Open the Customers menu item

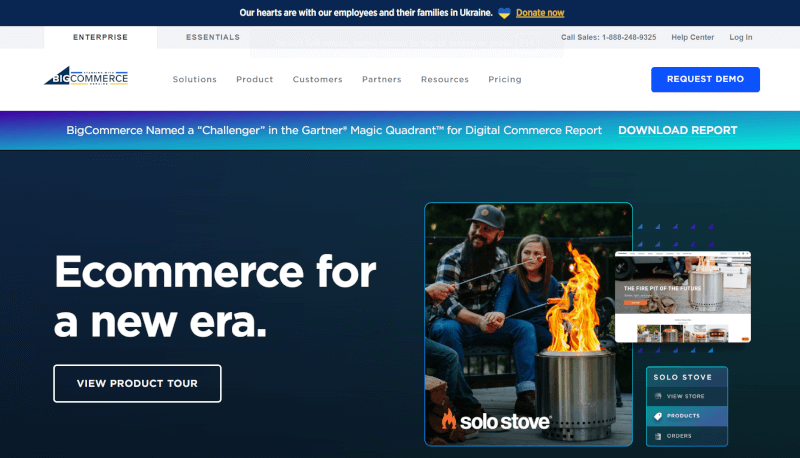pos(317,80)
